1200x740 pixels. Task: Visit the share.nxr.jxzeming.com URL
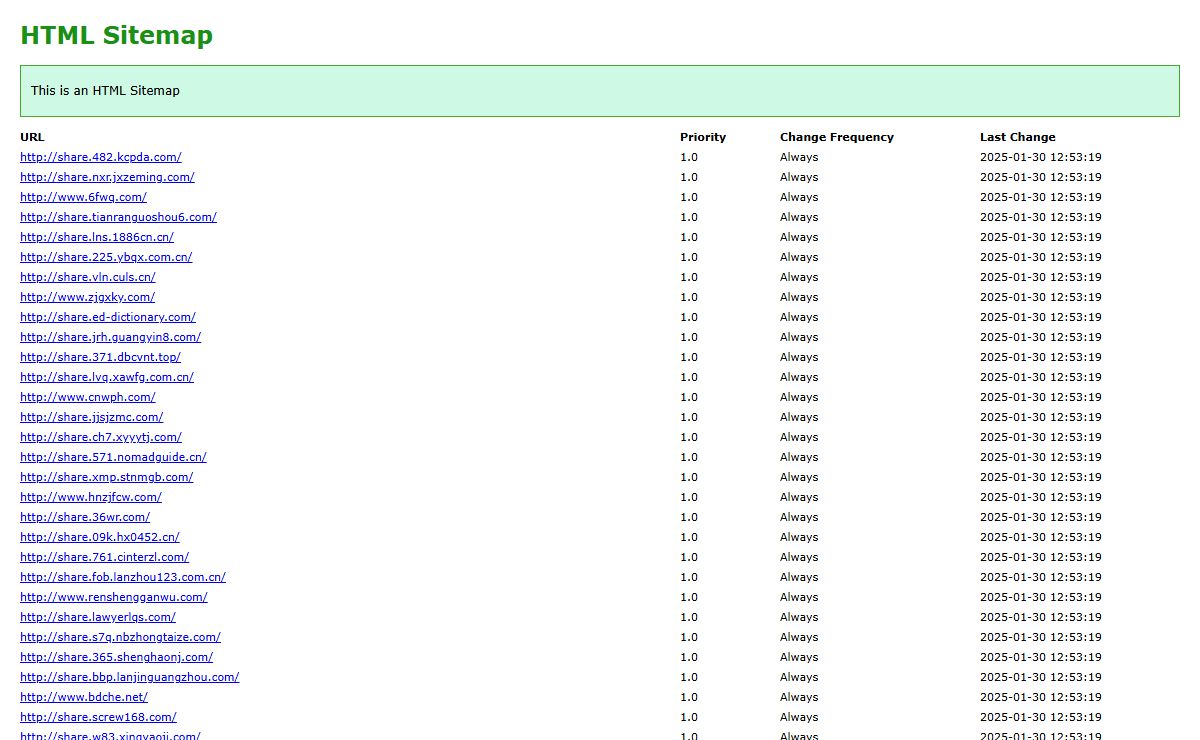[107, 177]
